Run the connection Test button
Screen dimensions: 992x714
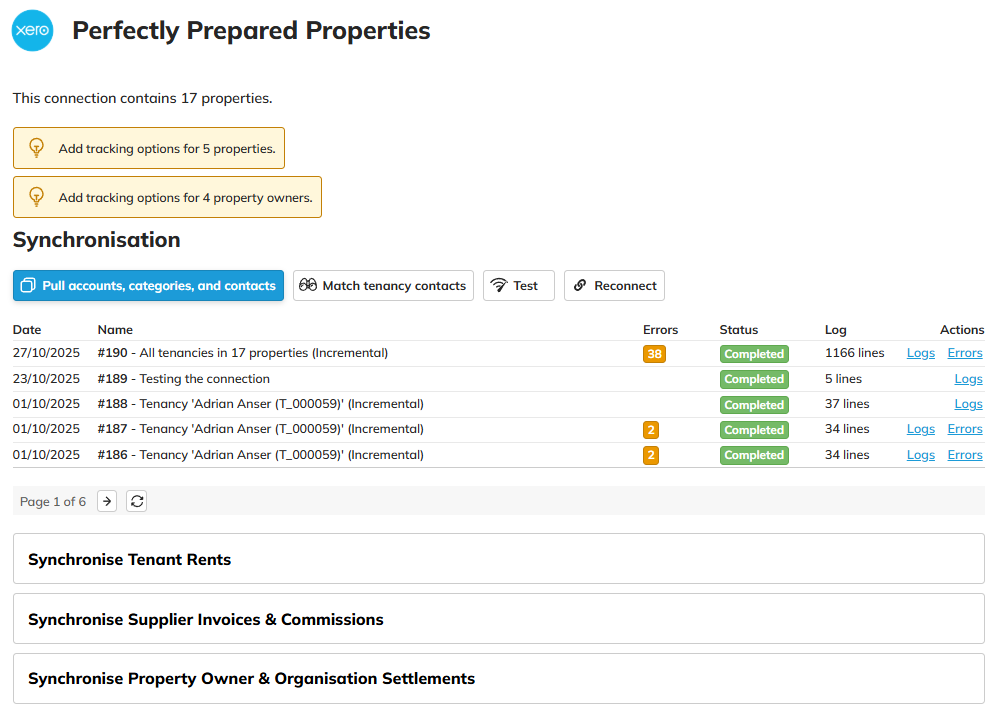[x=518, y=286]
